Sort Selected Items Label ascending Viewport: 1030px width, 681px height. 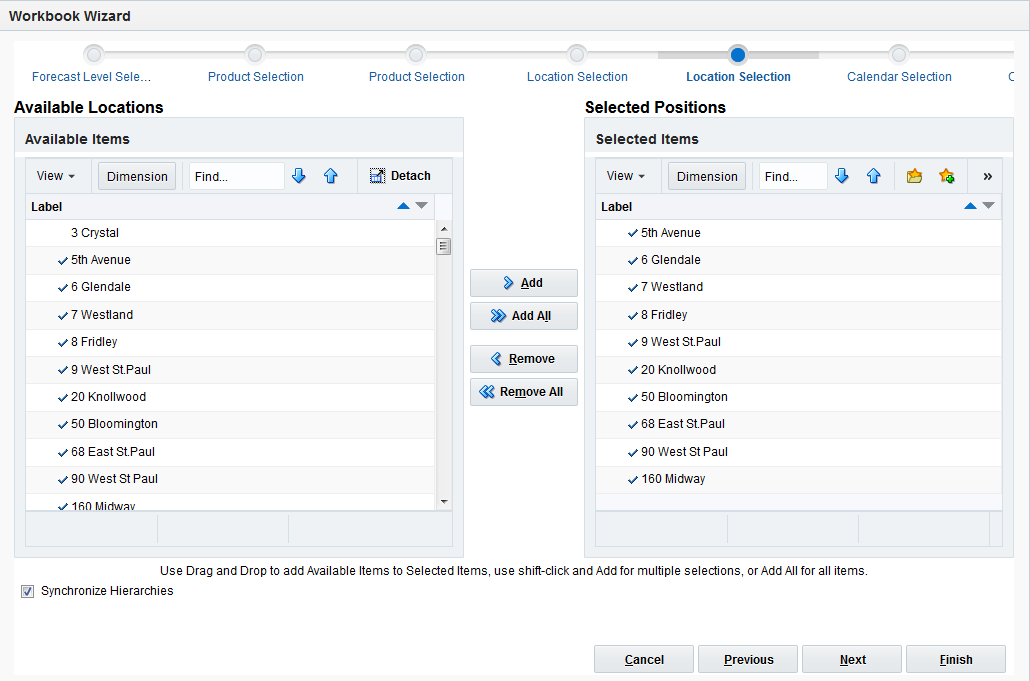[970, 206]
